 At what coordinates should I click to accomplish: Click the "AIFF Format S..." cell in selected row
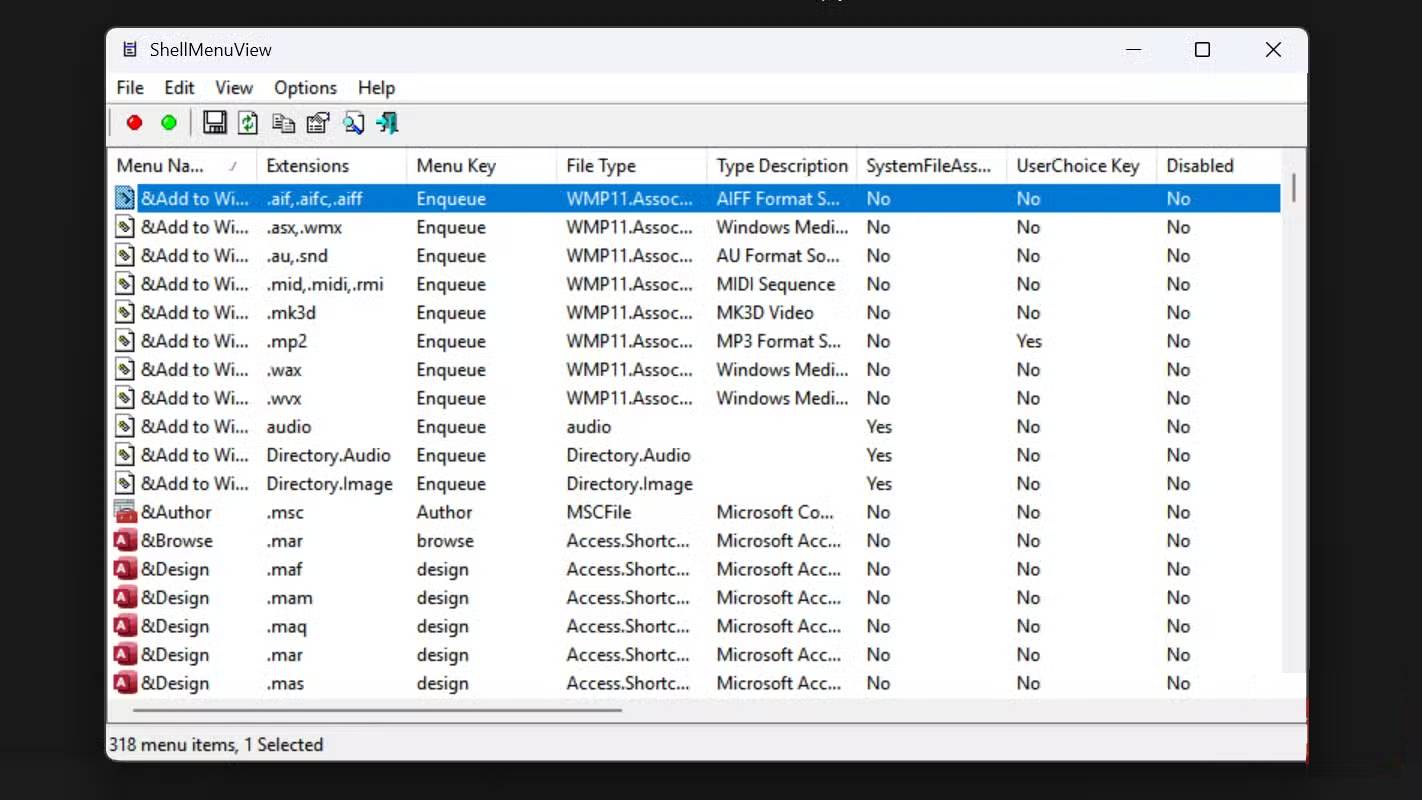tap(778, 198)
